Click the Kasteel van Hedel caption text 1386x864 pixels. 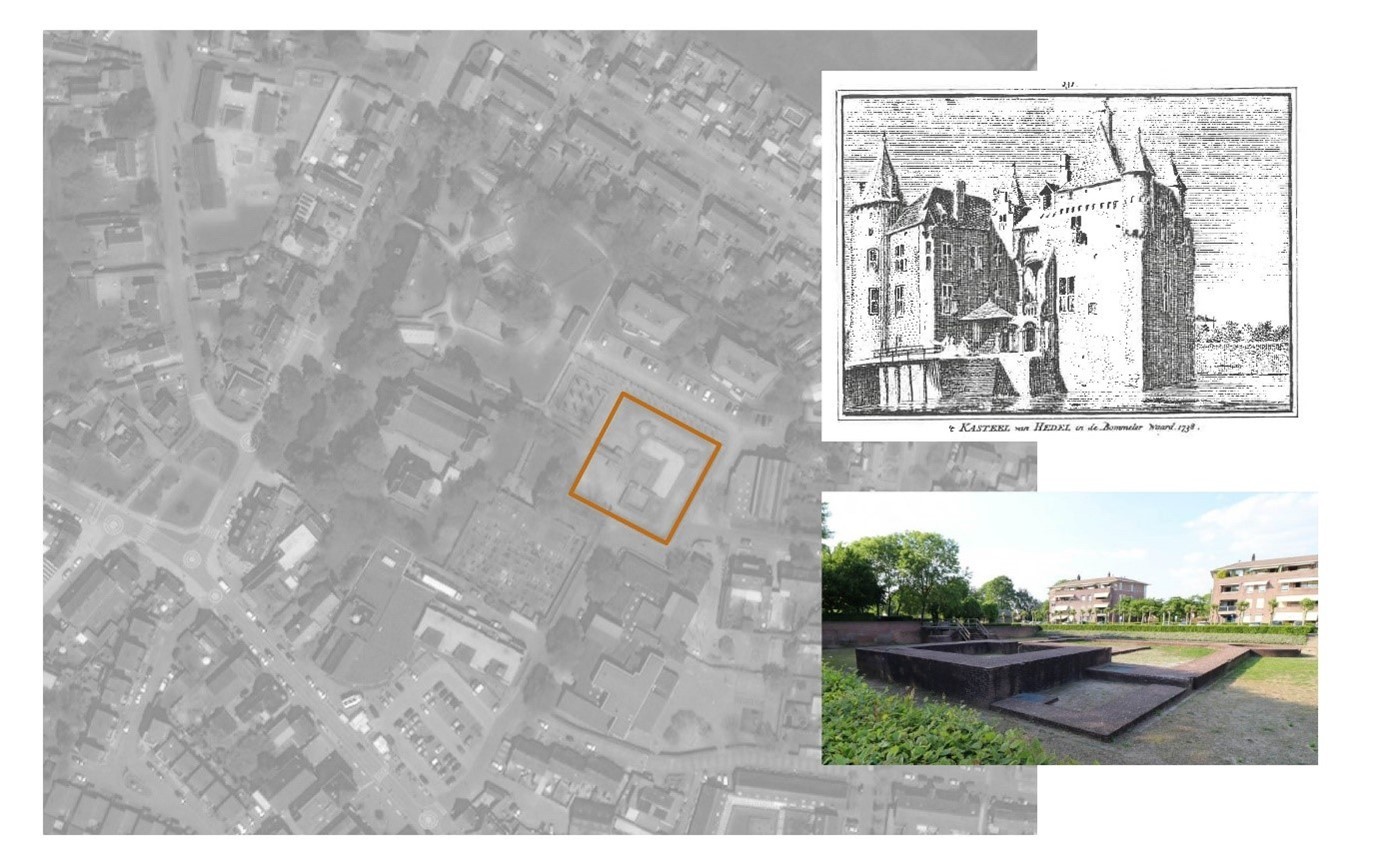coord(1072,427)
